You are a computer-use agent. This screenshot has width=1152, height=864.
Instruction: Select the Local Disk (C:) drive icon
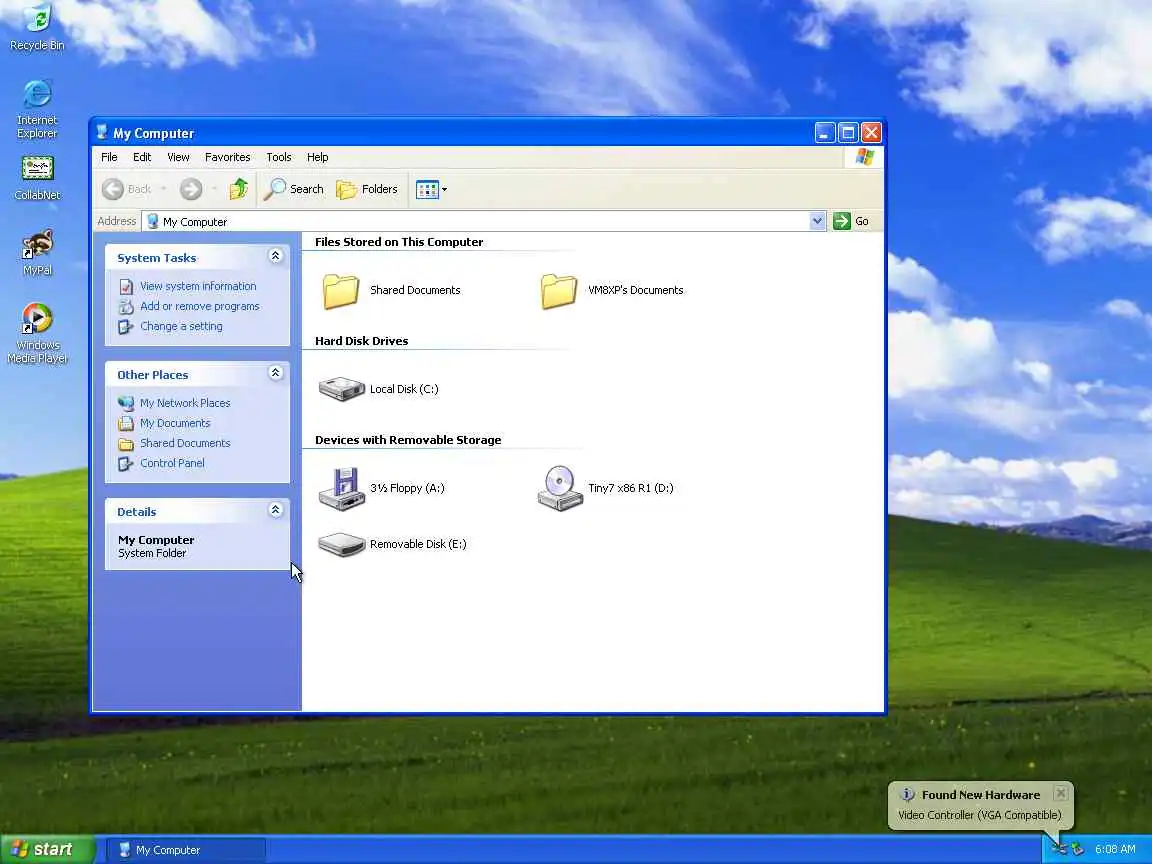pyautogui.click(x=342, y=389)
